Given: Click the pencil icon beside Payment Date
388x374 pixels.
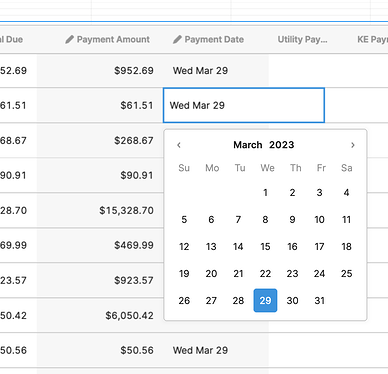Looking at the screenshot, I should (x=177, y=40).
